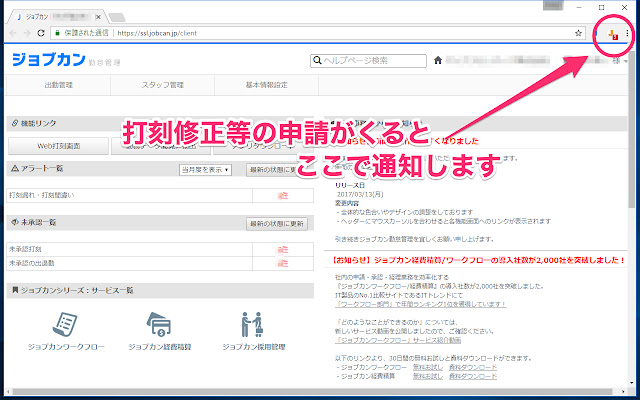Click the 未承認打刻 row text
This screenshot has height=400, width=640.
[x=25, y=249]
